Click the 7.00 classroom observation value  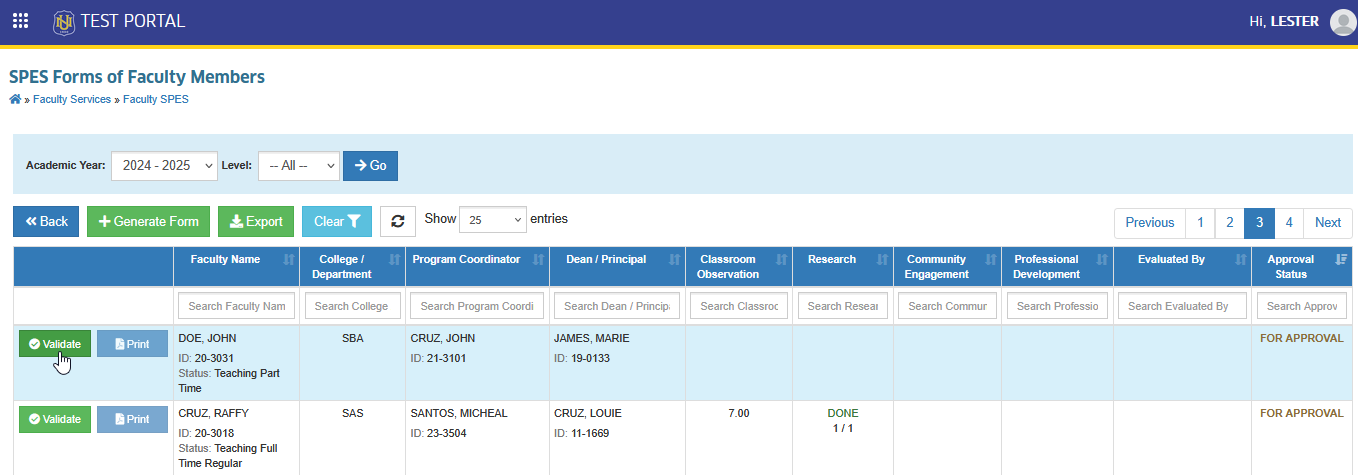point(738,413)
